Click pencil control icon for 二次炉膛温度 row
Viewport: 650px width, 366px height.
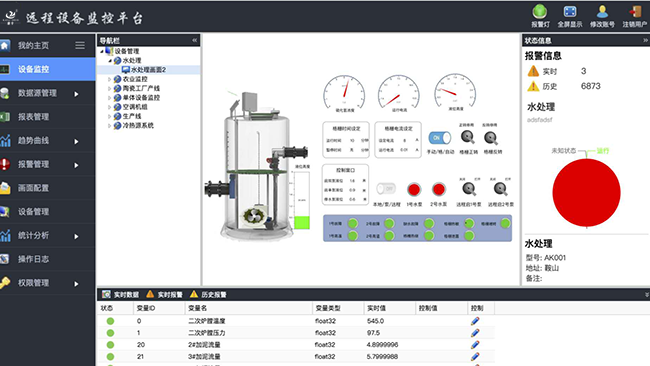pos(475,321)
